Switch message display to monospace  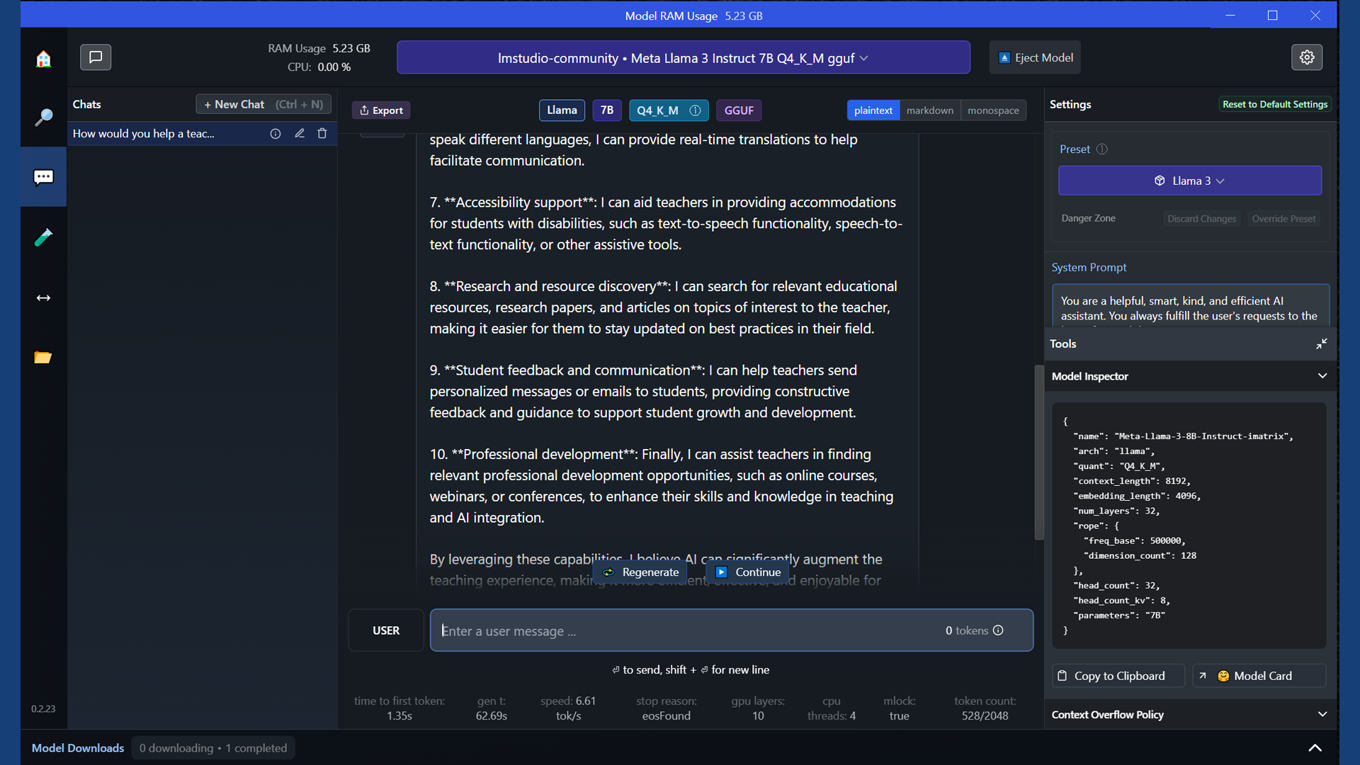click(x=993, y=110)
